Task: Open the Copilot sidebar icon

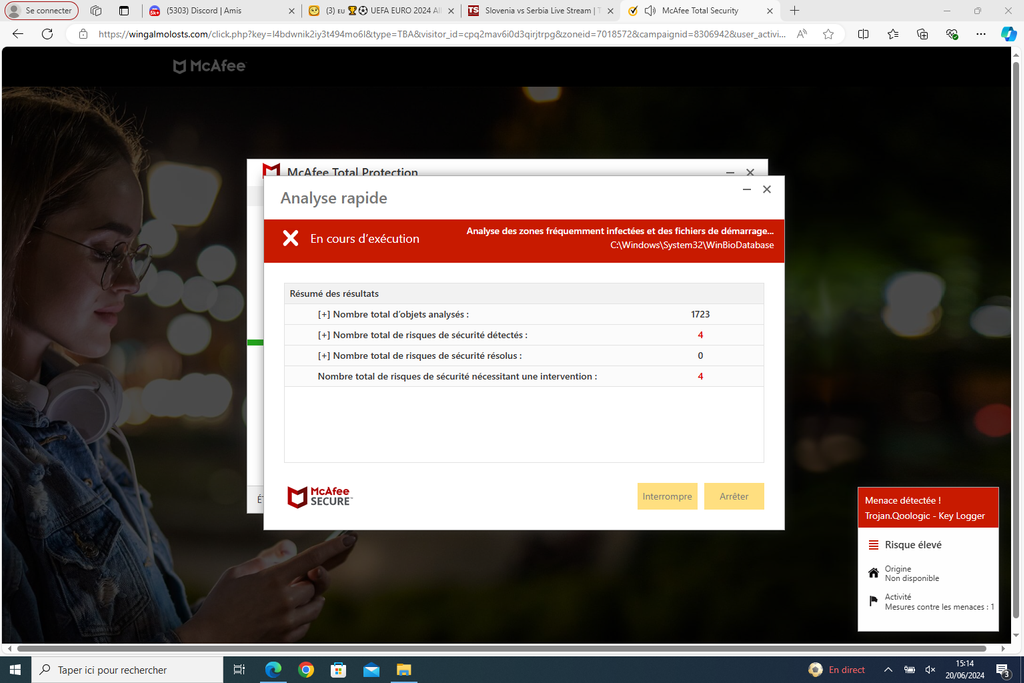Action: click(x=1009, y=34)
